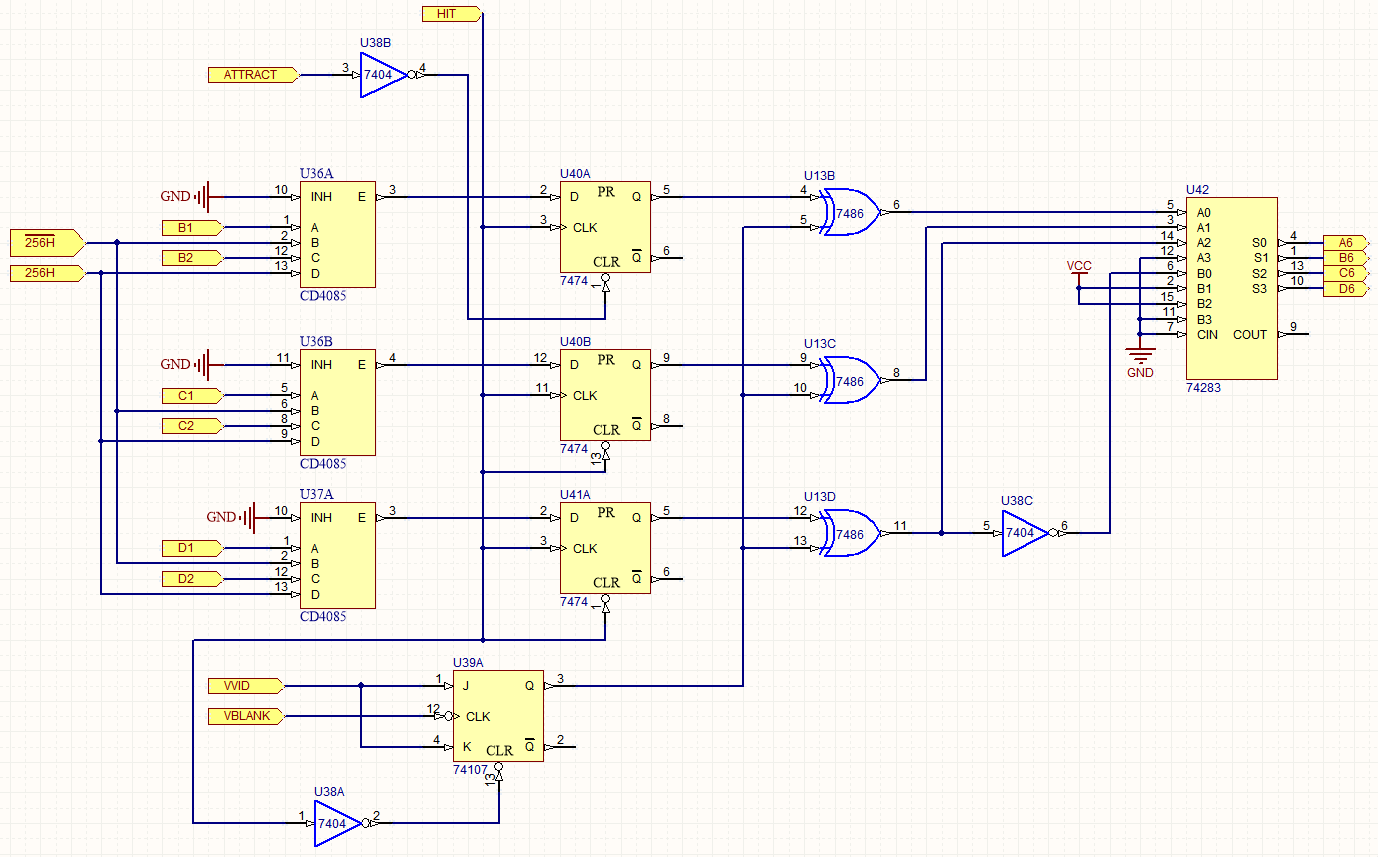Select the U36B CD4085 component body
This screenshot has width=1378, height=857.
338,403
